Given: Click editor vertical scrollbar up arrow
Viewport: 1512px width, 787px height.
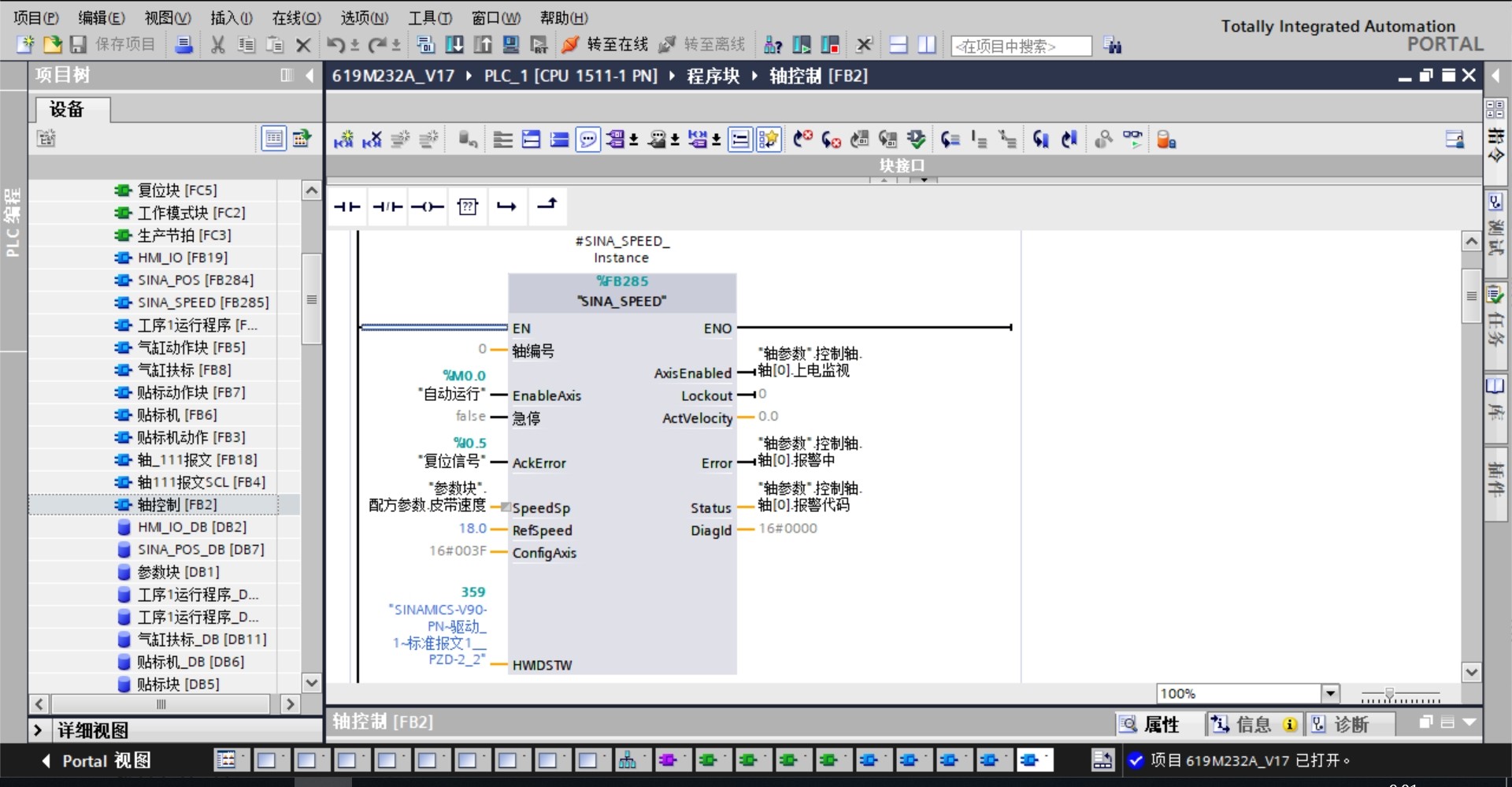Looking at the screenshot, I should (1471, 242).
